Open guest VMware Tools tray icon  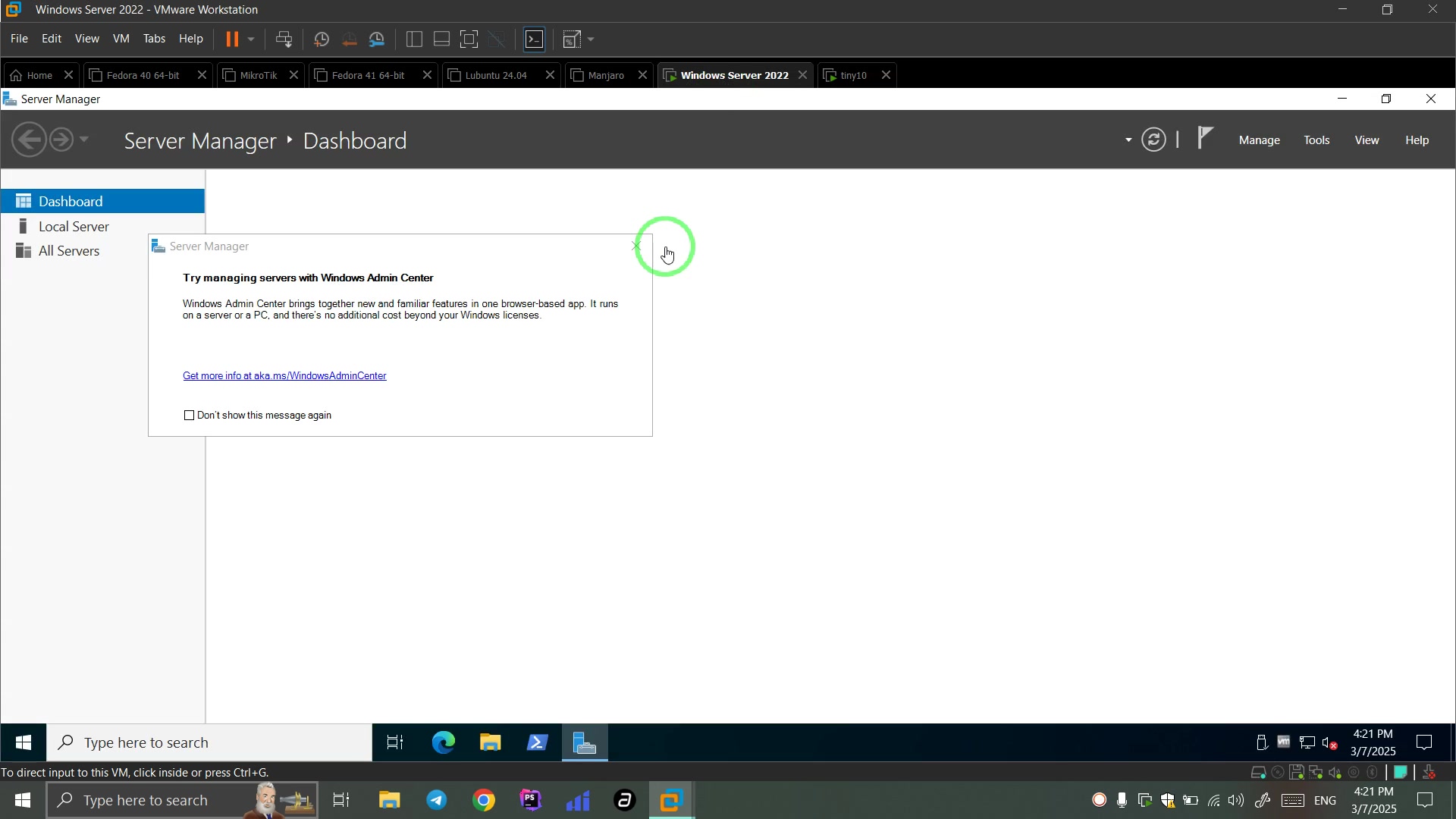click(x=1284, y=742)
